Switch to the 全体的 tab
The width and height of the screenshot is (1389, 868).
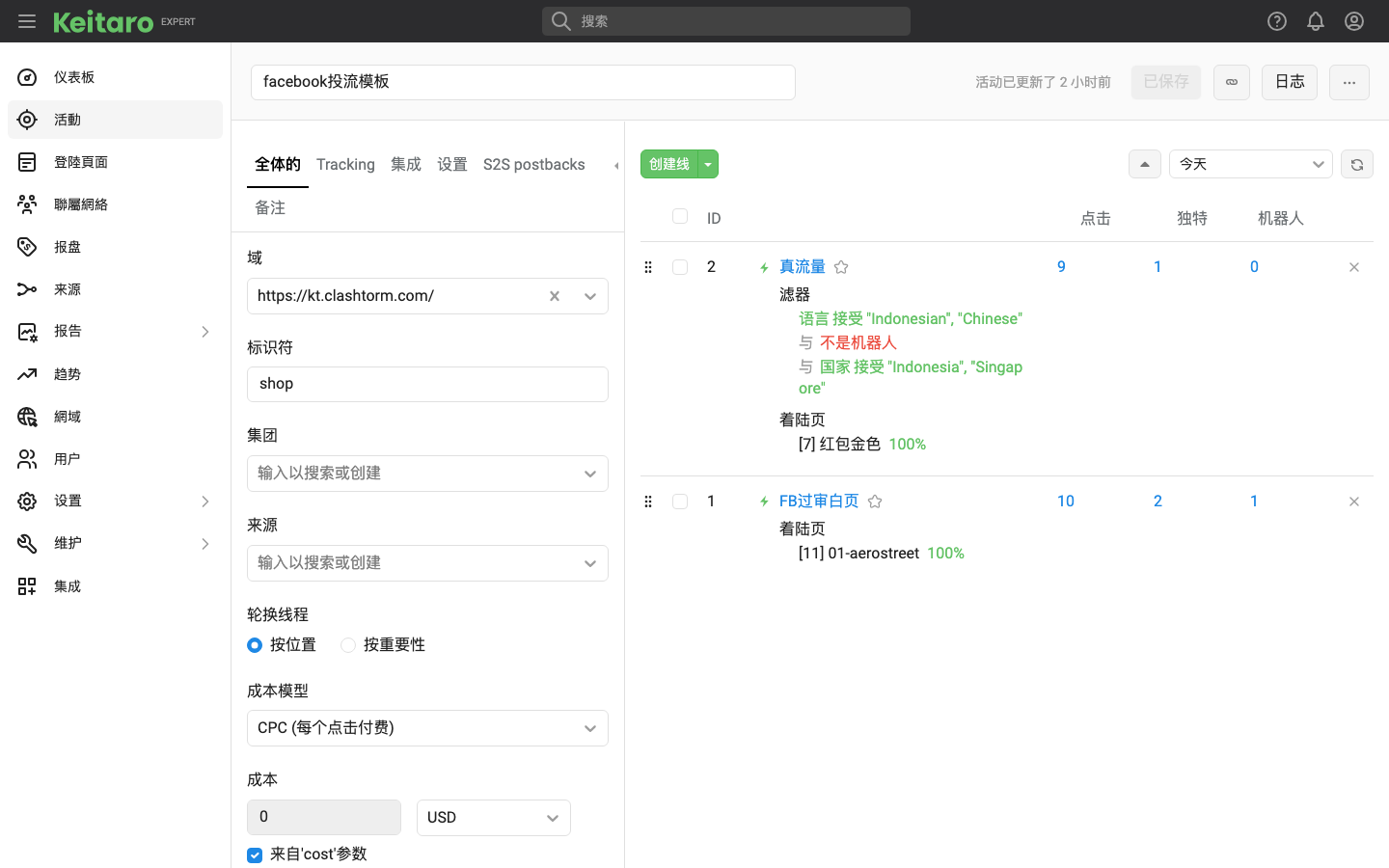[278, 164]
